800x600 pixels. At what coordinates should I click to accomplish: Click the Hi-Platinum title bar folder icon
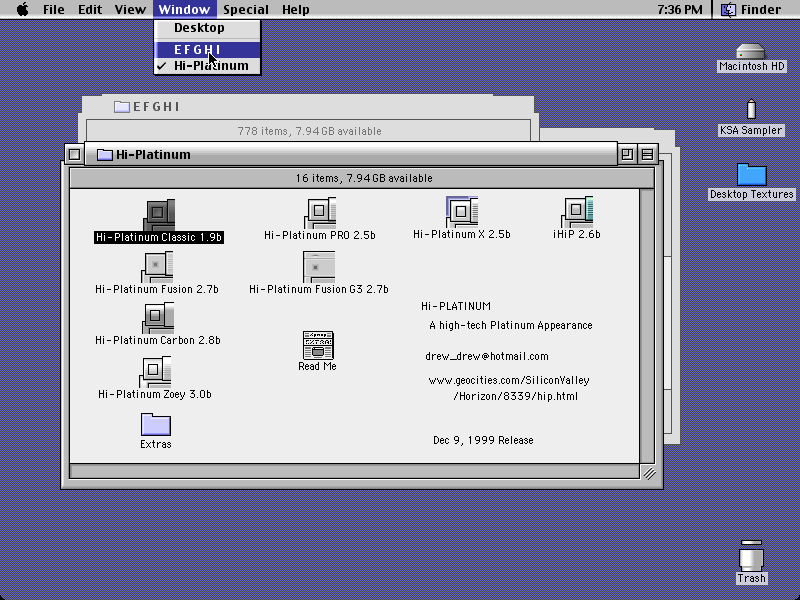click(x=105, y=155)
